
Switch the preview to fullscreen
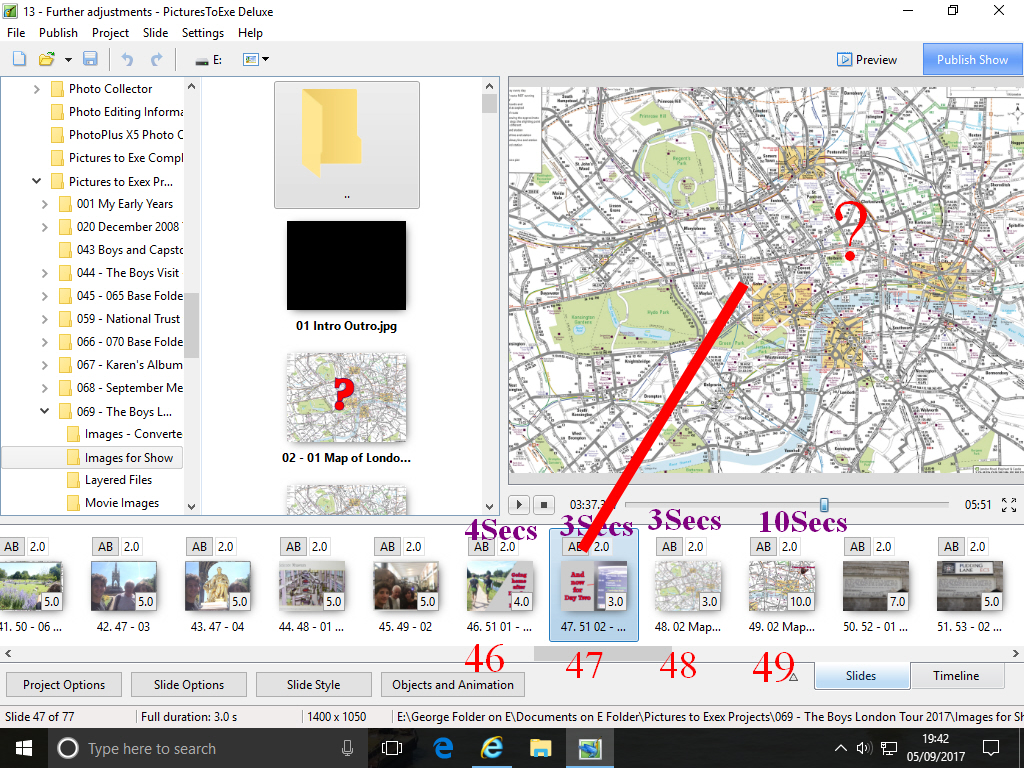click(x=1009, y=505)
